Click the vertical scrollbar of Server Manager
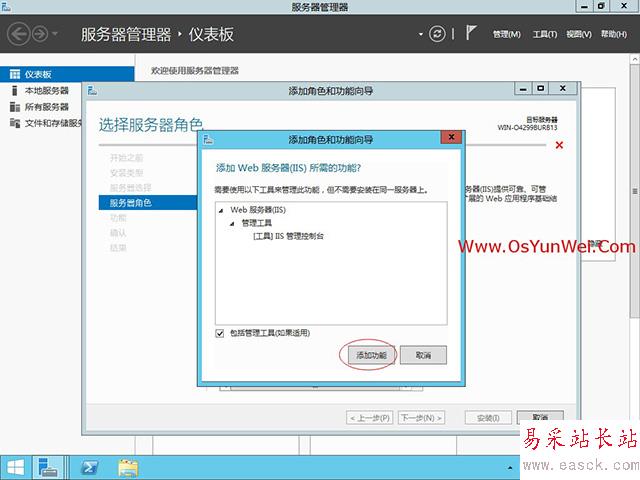Screen dimensions: 640x480 click(x=635, y=191)
